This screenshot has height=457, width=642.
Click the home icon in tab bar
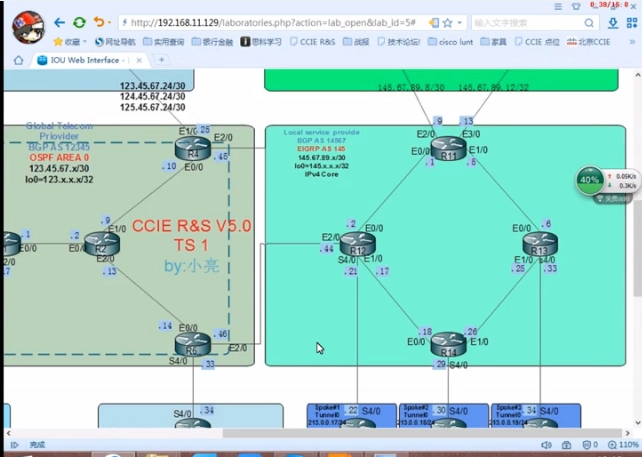(x=18, y=60)
